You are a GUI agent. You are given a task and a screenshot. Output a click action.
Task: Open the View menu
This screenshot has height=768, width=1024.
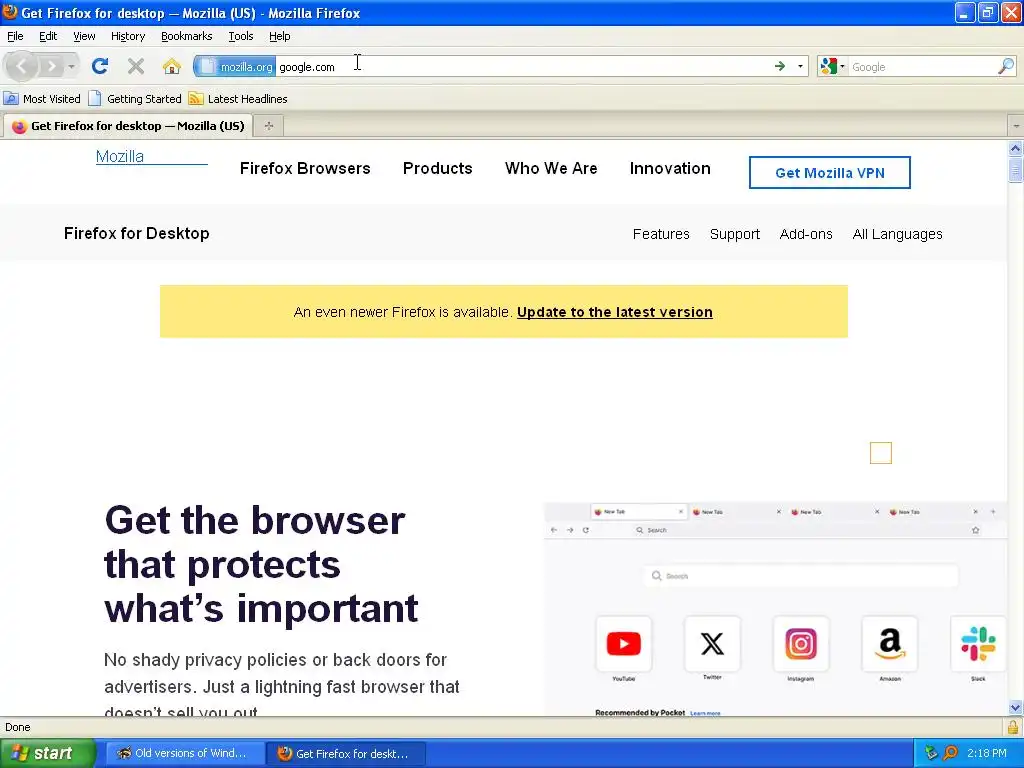pos(84,36)
